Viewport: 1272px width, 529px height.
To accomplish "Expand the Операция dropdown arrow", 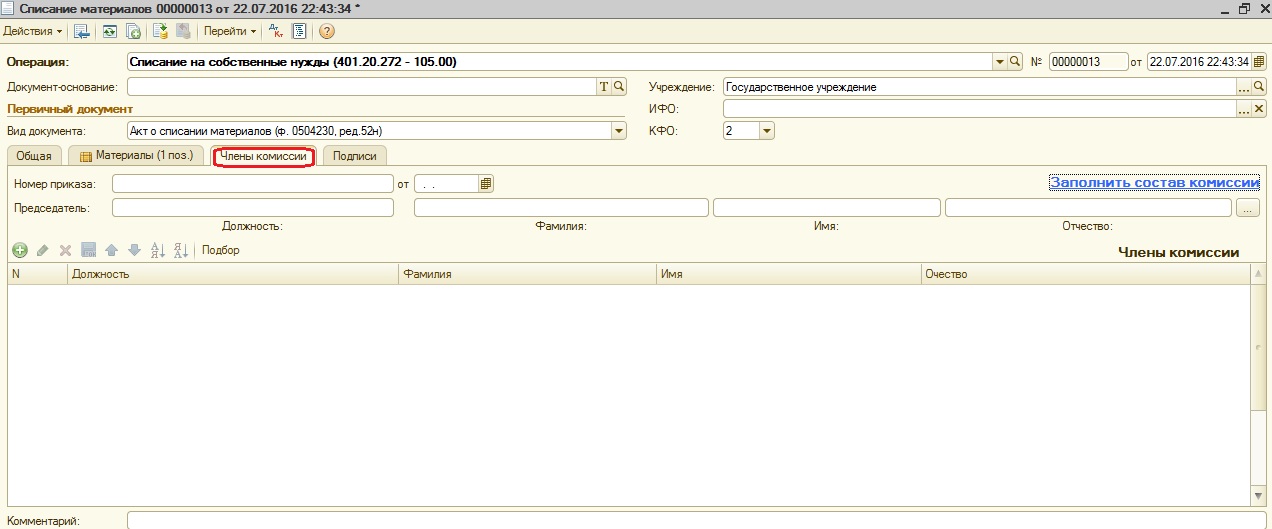I will point(1000,61).
